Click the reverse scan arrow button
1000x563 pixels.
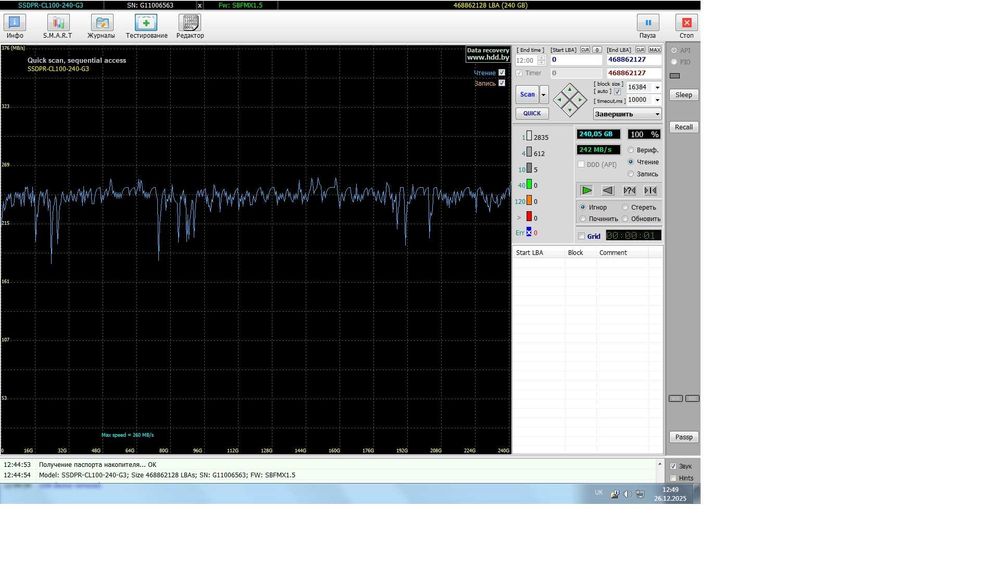click(x=607, y=190)
